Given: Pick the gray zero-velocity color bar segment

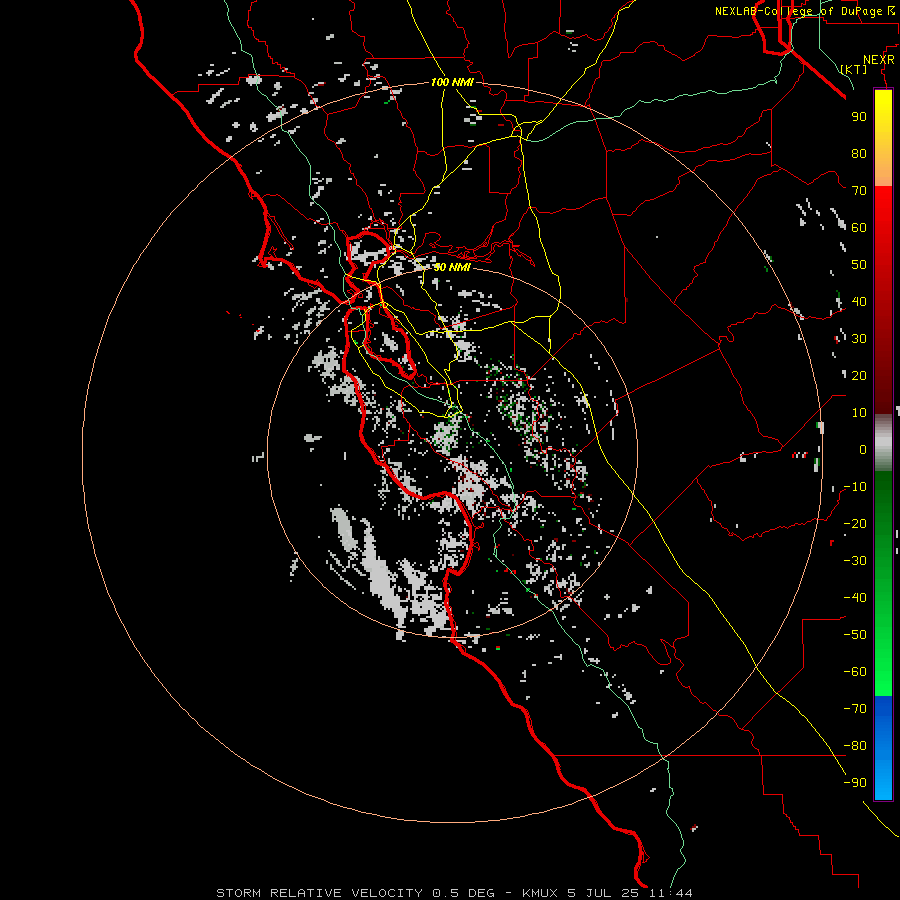Looking at the screenshot, I should (x=883, y=443).
